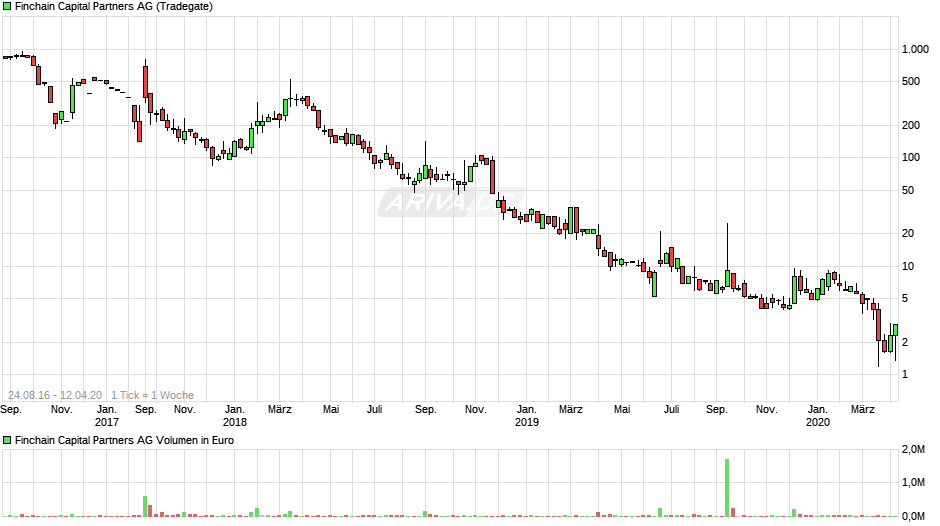Click the 5 price axis label
Image resolution: width=940 pixels, height=526 pixels.
905,299
